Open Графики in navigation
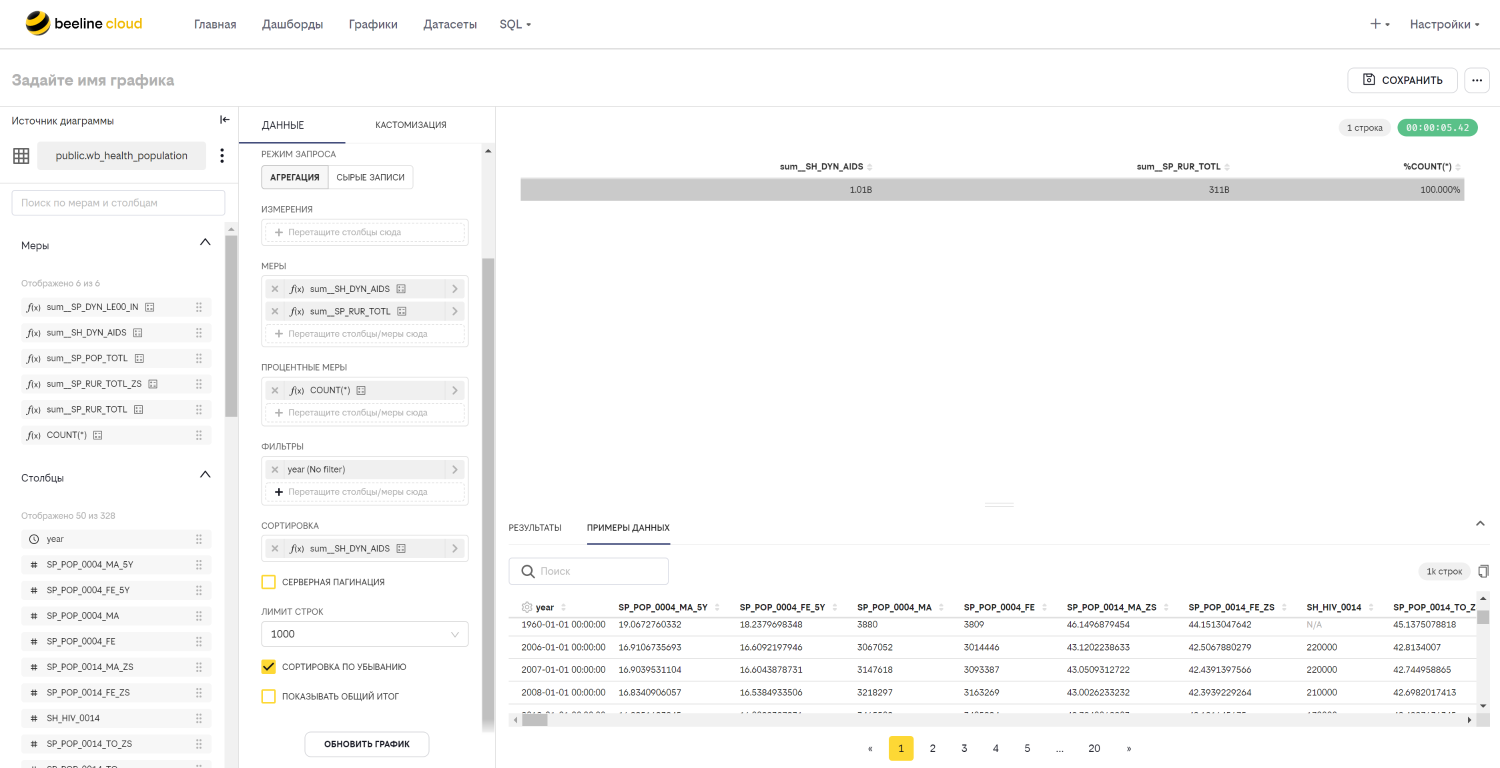 pyautogui.click(x=373, y=24)
